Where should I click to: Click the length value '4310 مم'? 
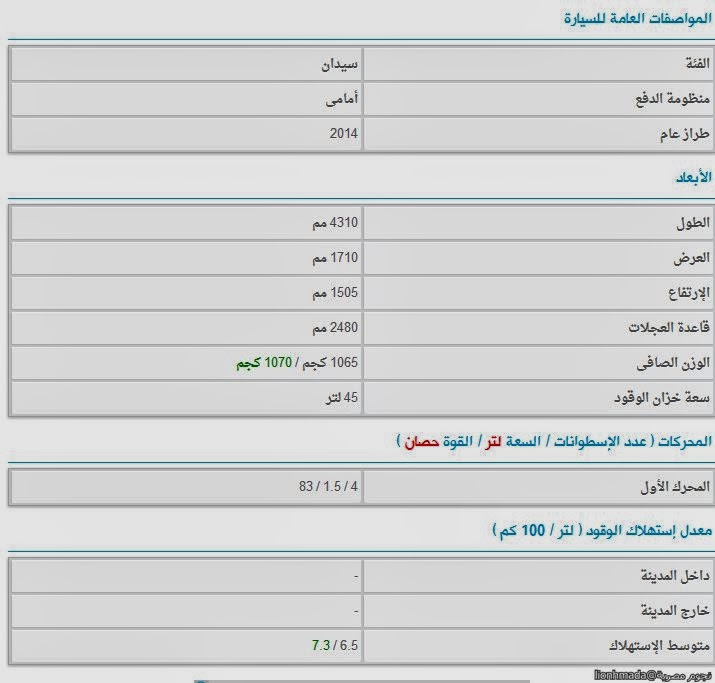tap(334, 224)
